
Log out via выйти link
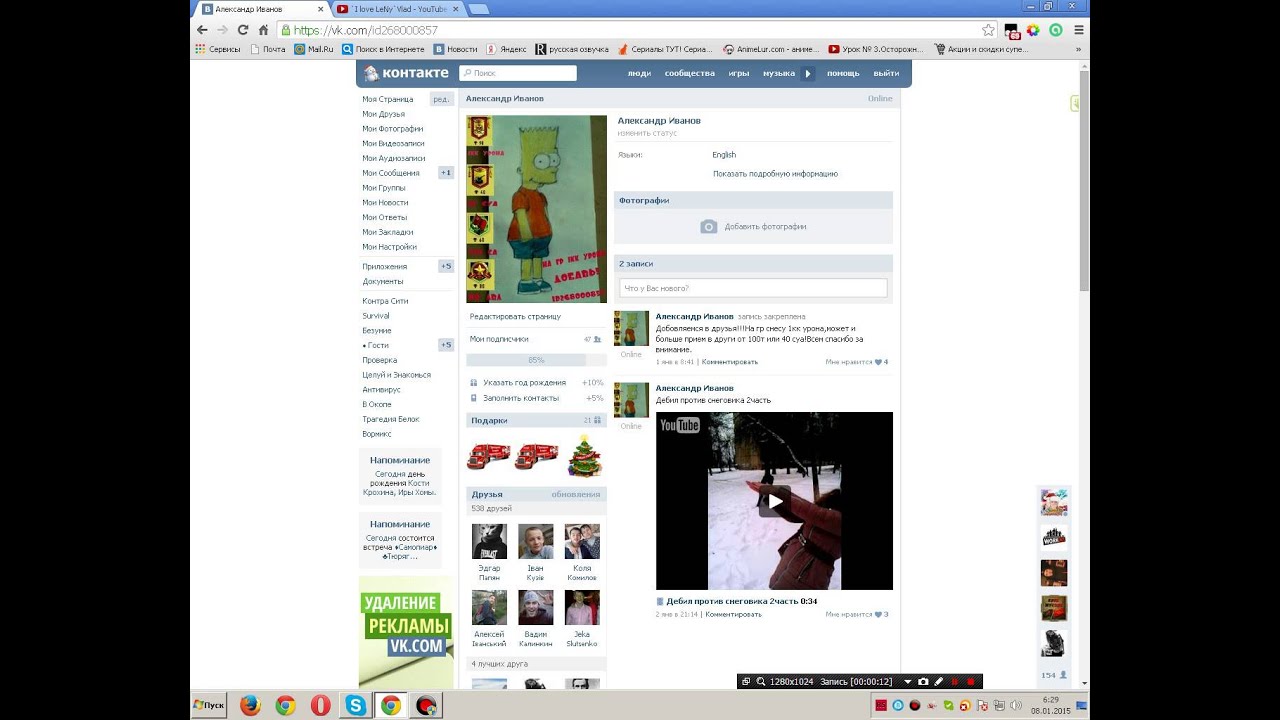click(x=886, y=73)
